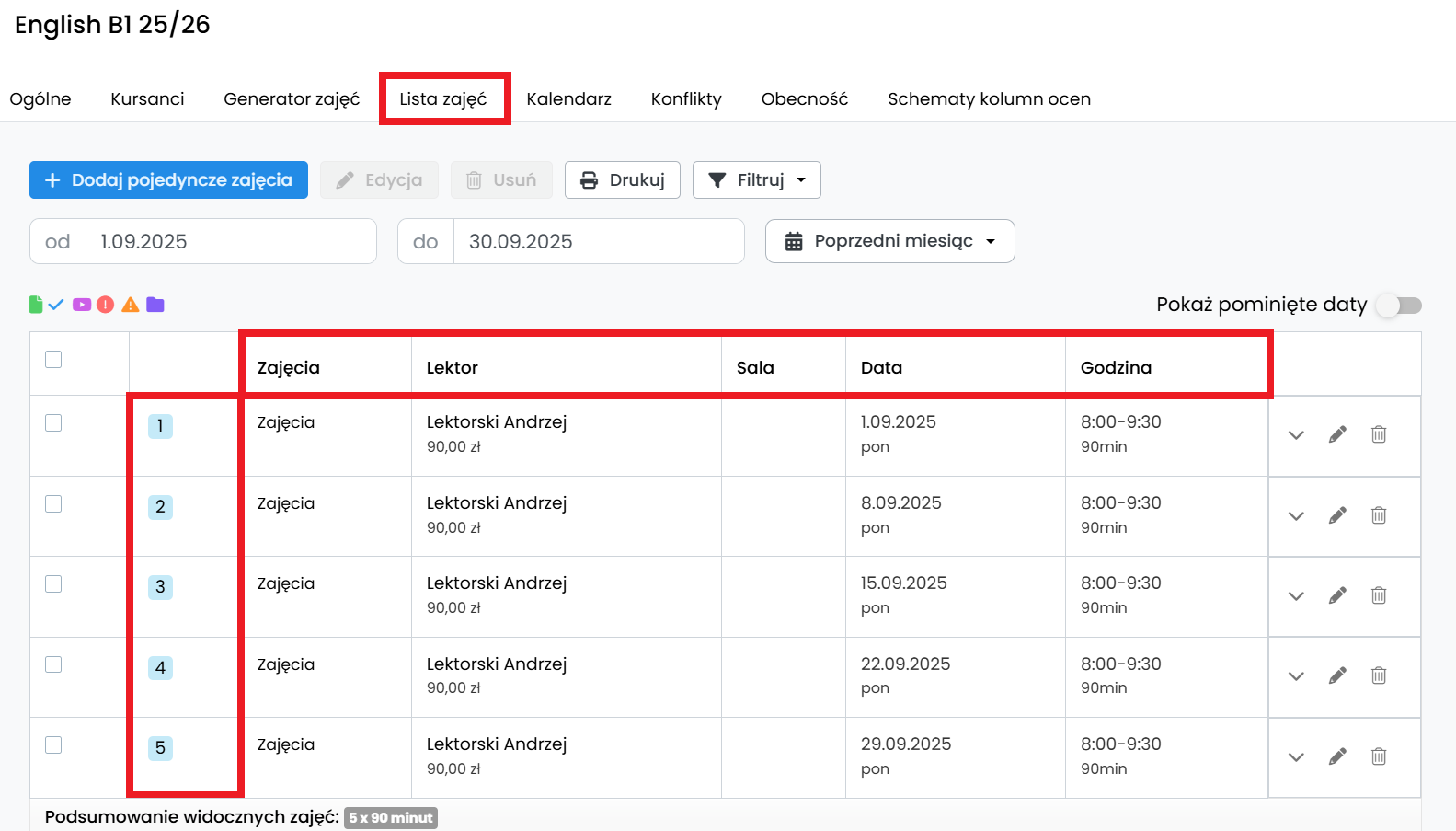Click the pink video legend icon
Viewport: 1456px width, 831px height.
[82, 305]
